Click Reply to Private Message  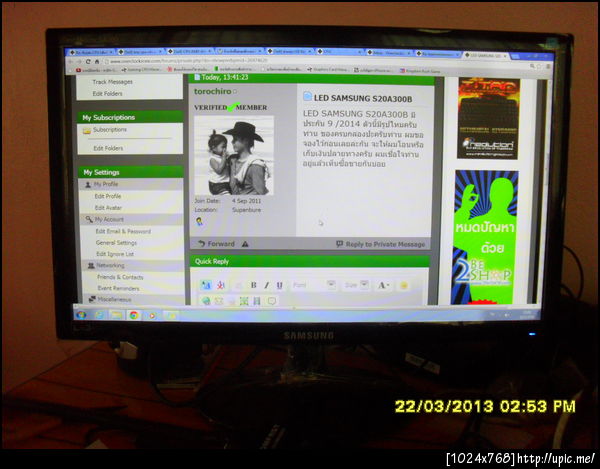pyautogui.click(x=381, y=244)
